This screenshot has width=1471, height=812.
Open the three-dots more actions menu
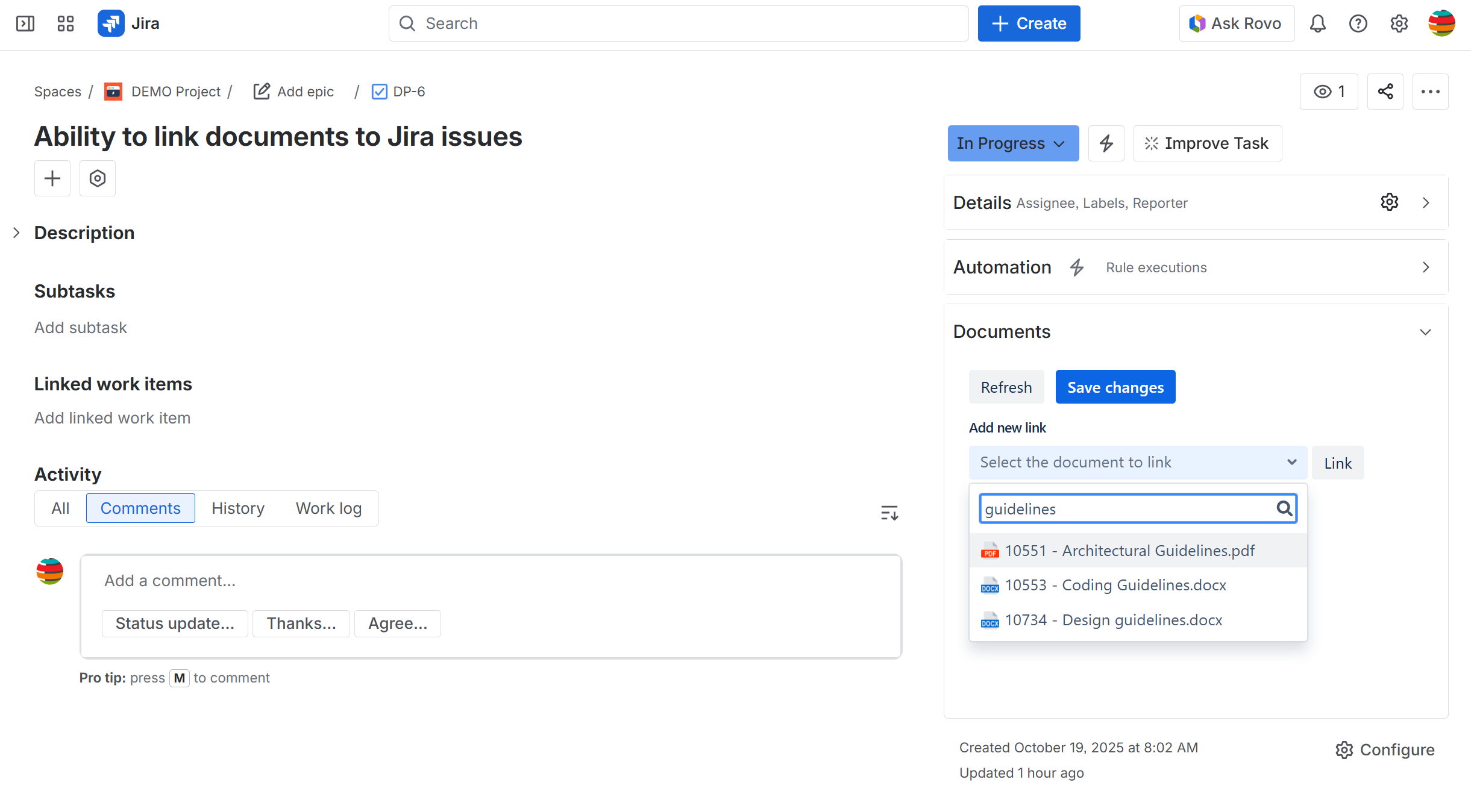pyautogui.click(x=1430, y=92)
